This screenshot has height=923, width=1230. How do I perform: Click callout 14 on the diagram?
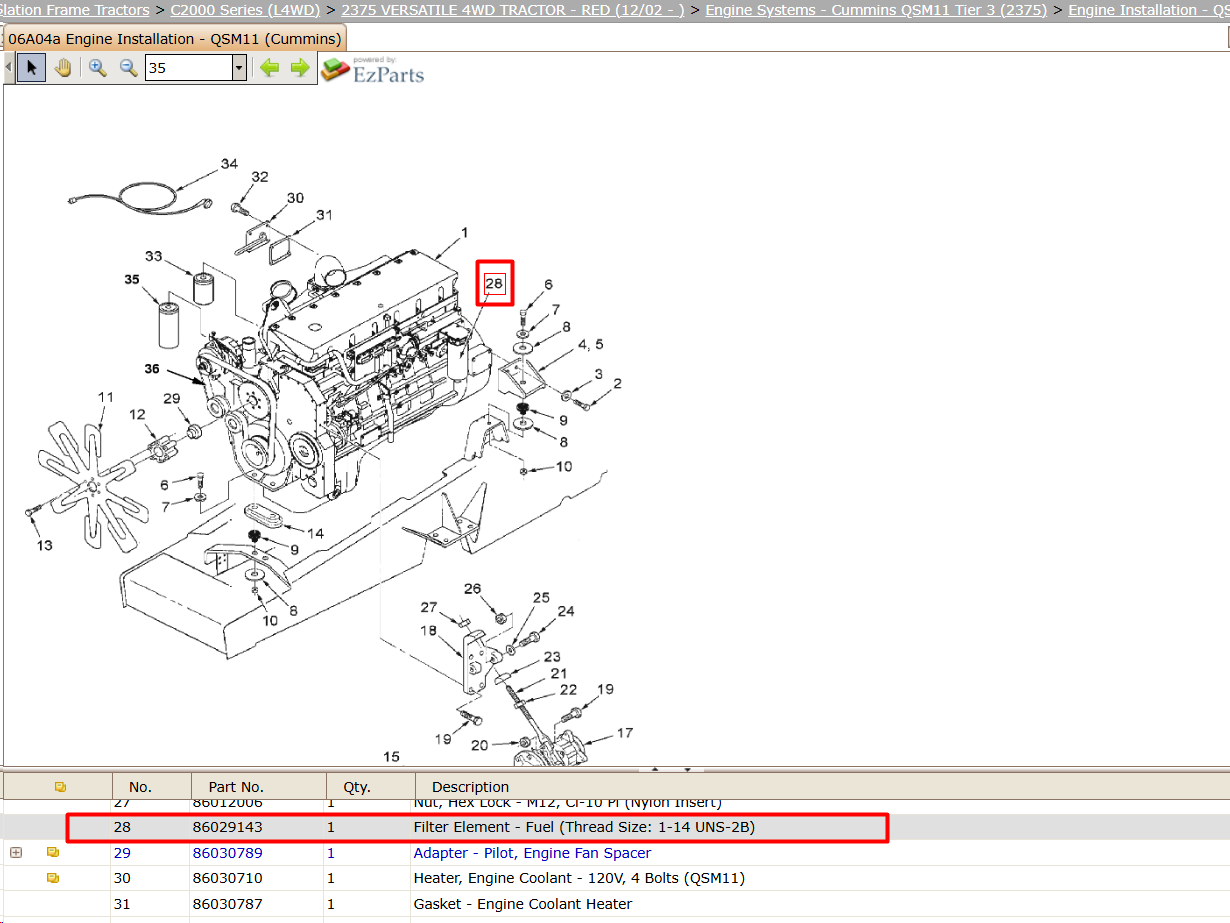click(315, 533)
